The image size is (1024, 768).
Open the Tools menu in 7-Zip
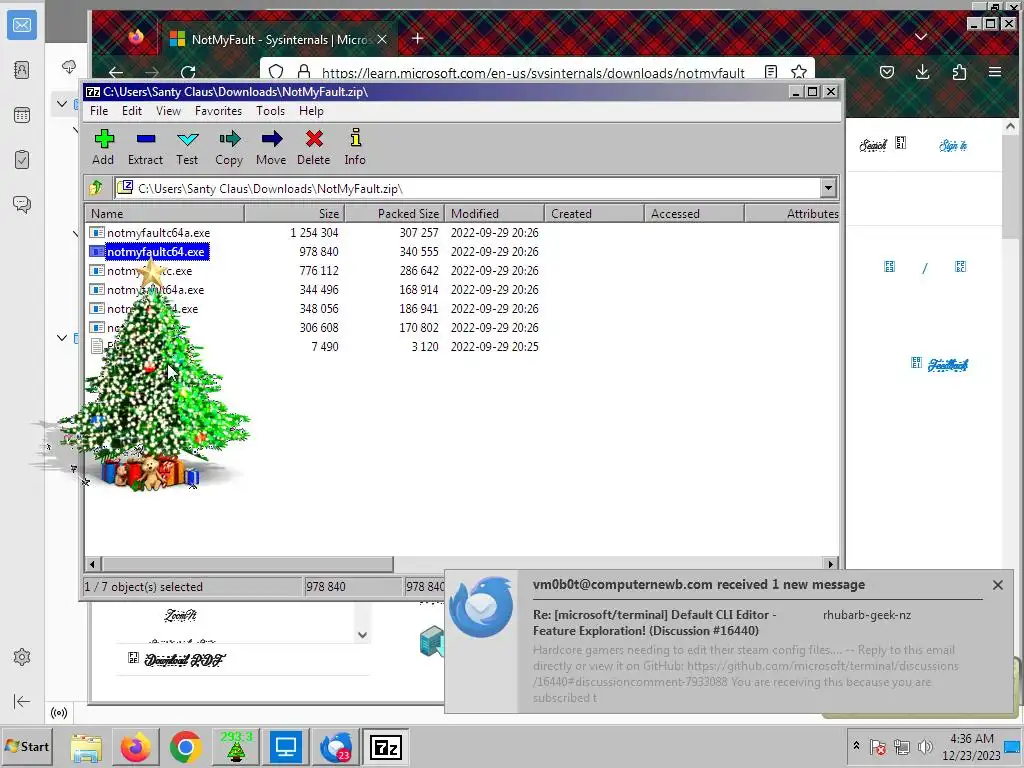[x=270, y=111]
